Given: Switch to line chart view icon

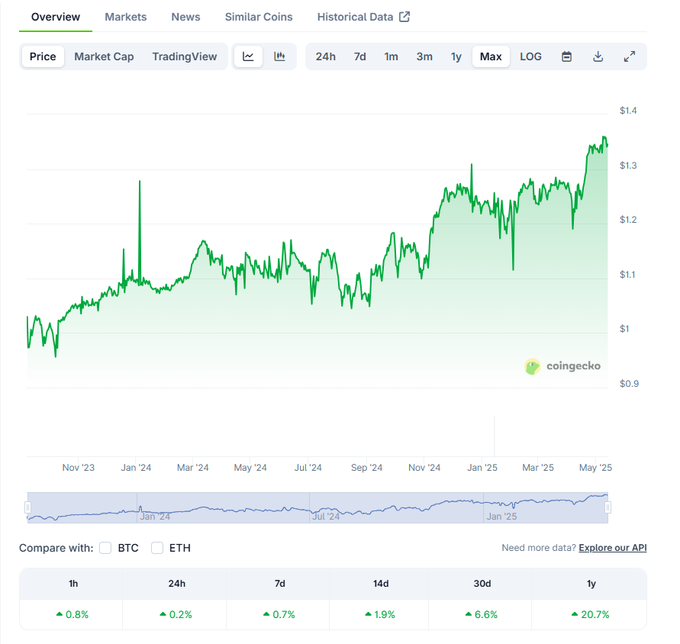Looking at the screenshot, I should tap(248, 57).
